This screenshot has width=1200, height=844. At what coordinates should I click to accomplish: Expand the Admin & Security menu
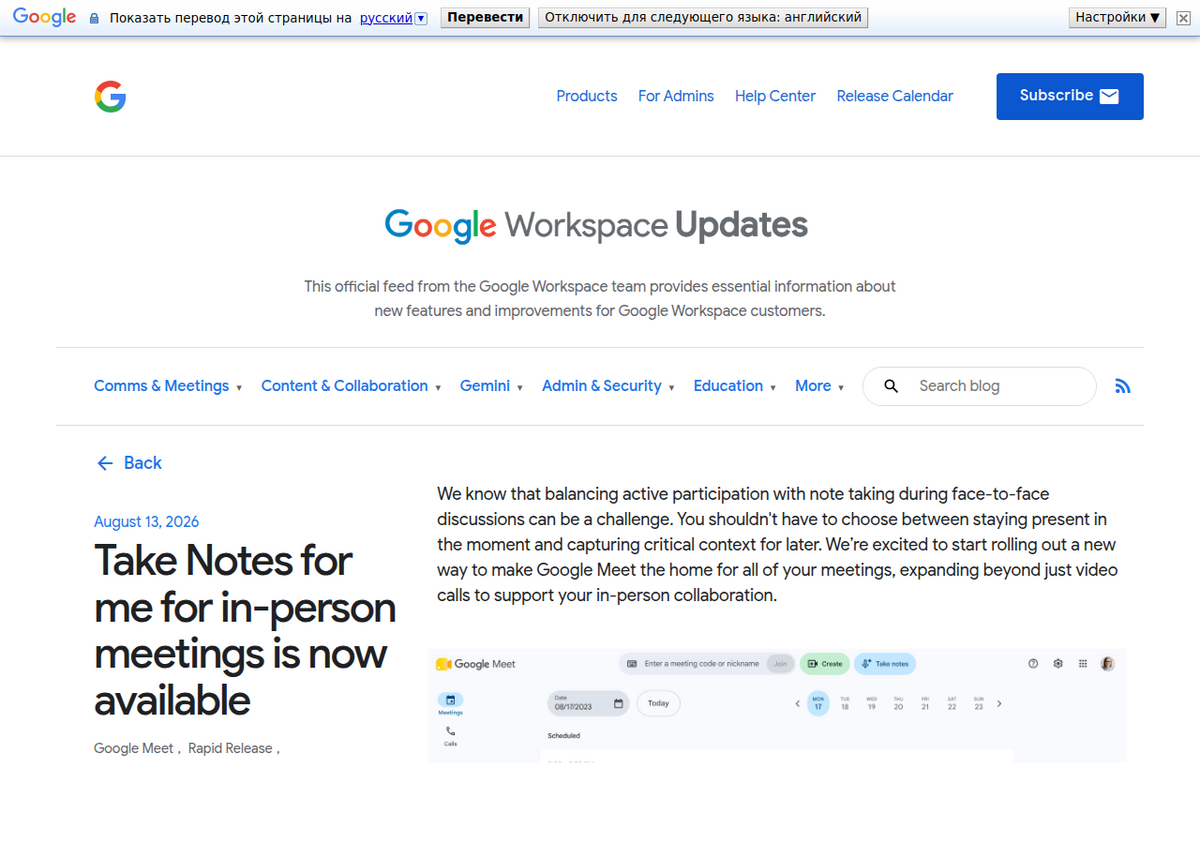(608, 386)
